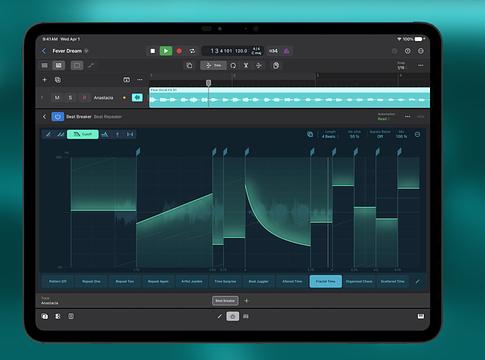Open the browser view button
The image size is (485, 360).
coord(45,65)
